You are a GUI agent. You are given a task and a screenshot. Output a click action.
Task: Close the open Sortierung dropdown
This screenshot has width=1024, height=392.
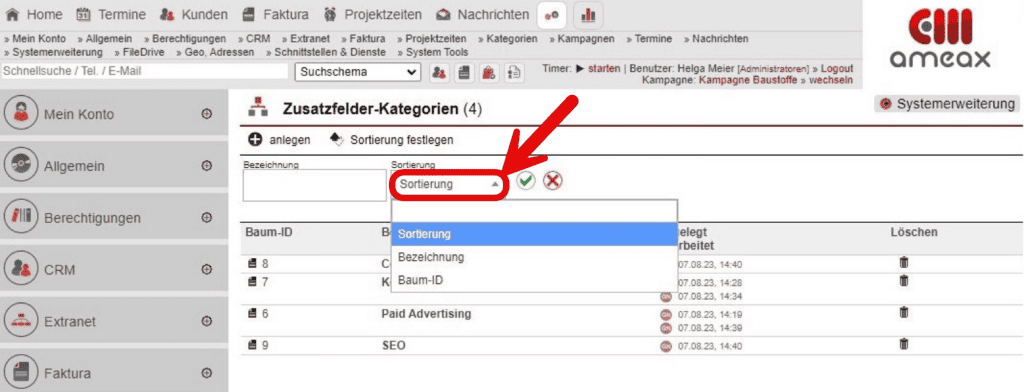coord(448,185)
